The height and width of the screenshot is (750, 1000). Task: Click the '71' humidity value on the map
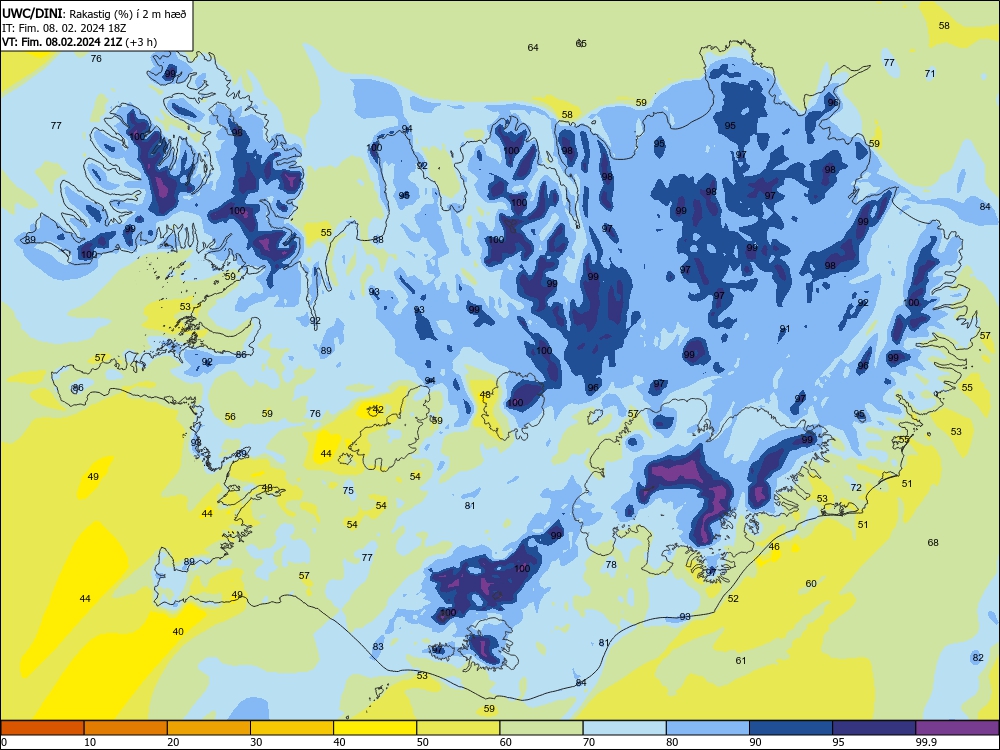(x=930, y=73)
